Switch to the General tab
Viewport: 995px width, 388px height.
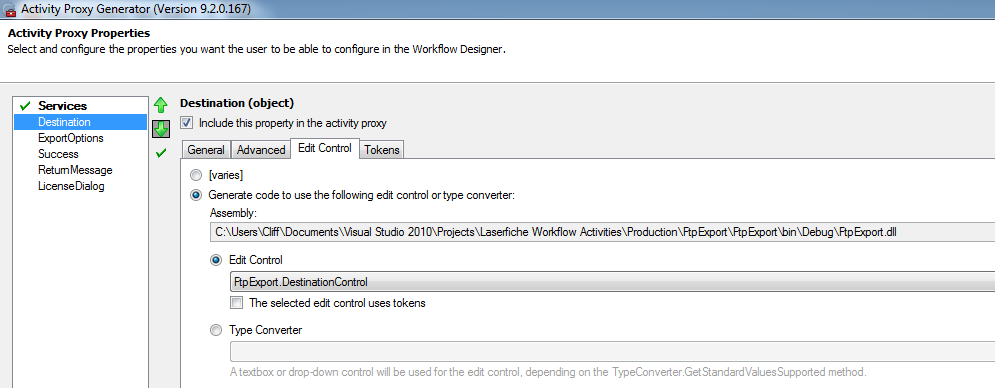pos(206,150)
